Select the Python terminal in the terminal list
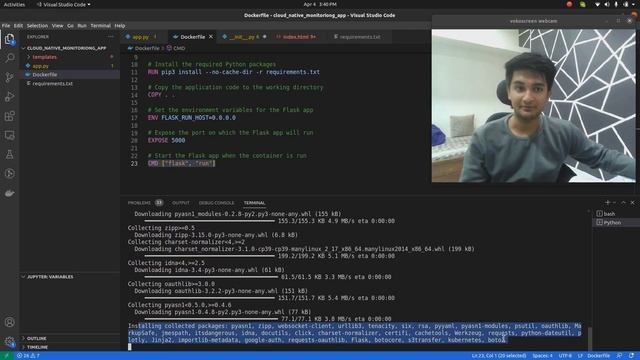 [x=612, y=223]
